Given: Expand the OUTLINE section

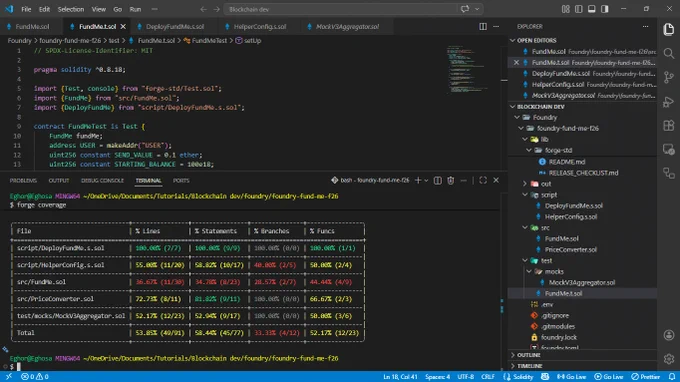Looking at the screenshot, I should coord(529,355).
